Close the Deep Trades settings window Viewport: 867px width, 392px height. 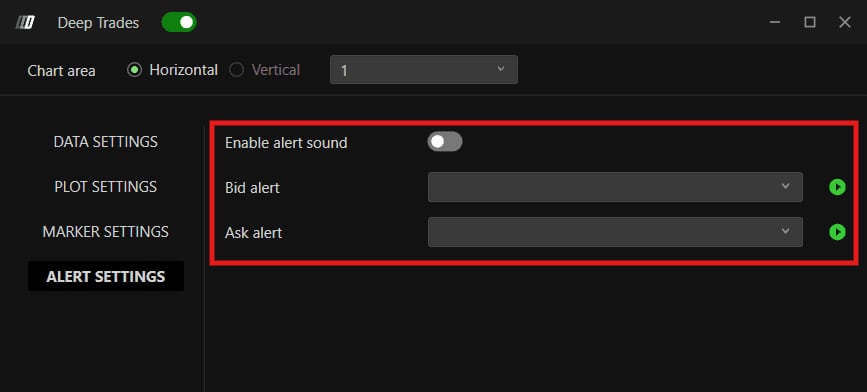click(844, 22)
